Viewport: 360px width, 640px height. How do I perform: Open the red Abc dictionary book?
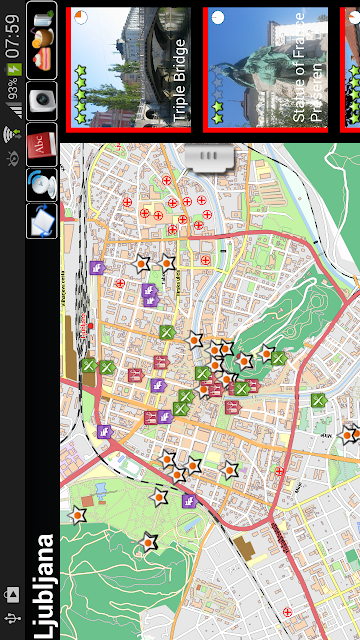tap(42, 144)
